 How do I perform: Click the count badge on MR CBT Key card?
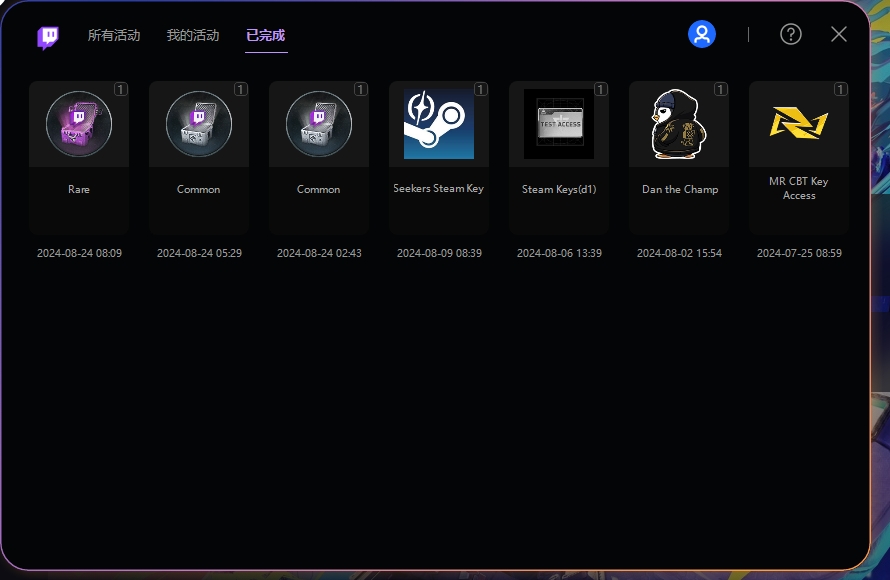tap(841, 89)
